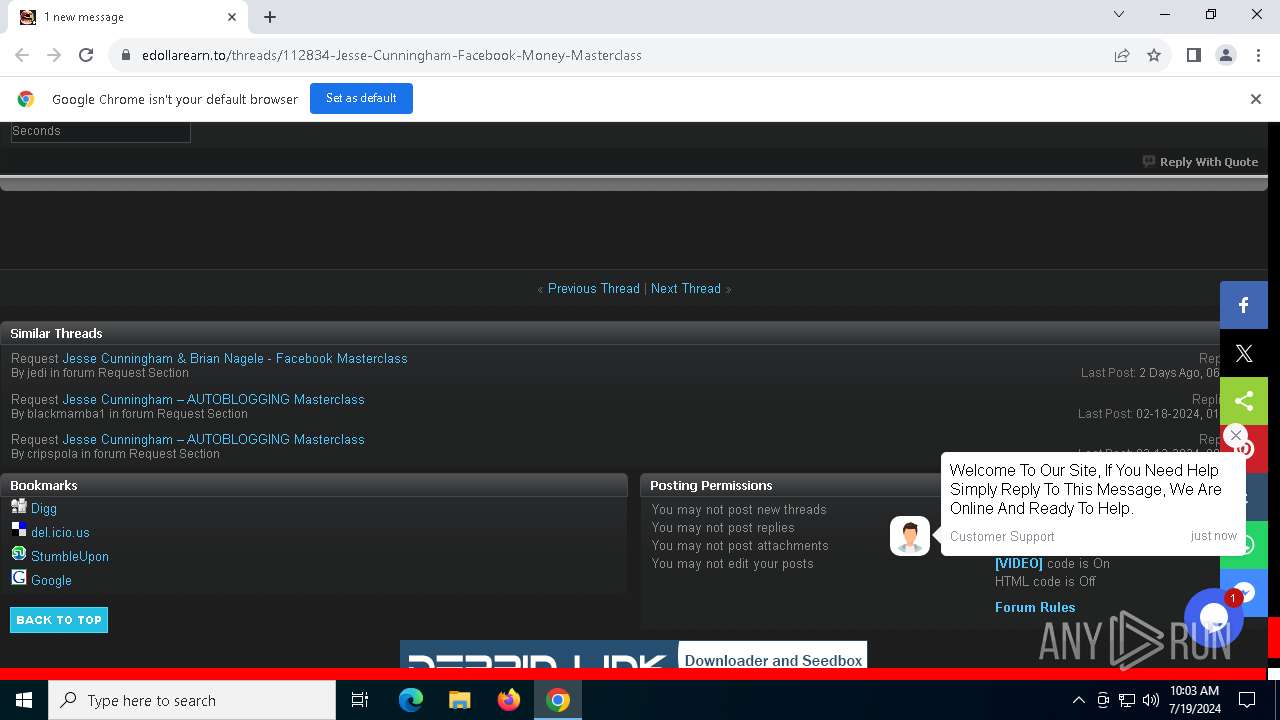Open the Digg bookmark link

coord(44,508)
